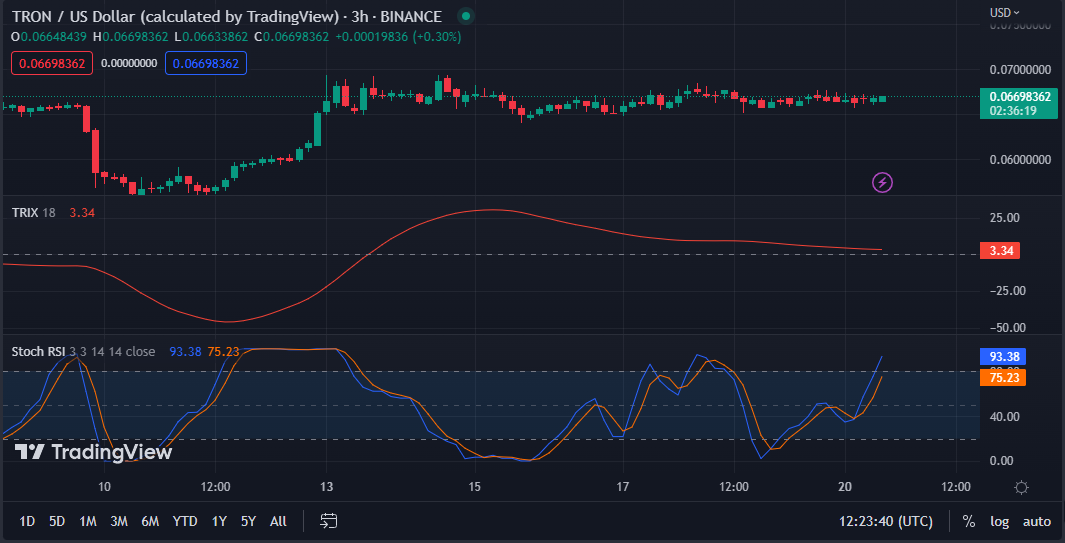Open the go-to-date calendar icon
Image resolution: width=1065 pixels, height=543 pixels.
click(329, 521)
